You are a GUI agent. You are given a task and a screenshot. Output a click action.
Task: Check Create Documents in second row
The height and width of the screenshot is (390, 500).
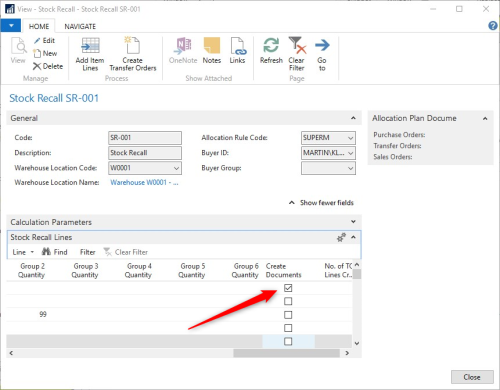(x=288, y=301)
